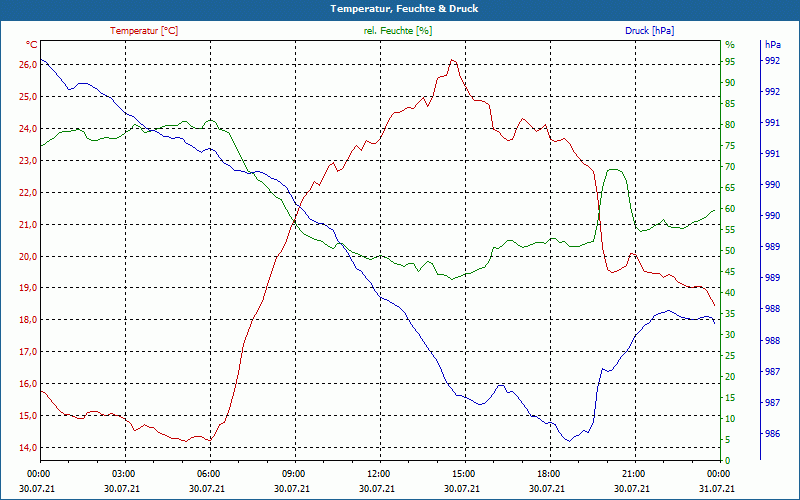Click the 80 humidity axis tick

pos(730,124)
